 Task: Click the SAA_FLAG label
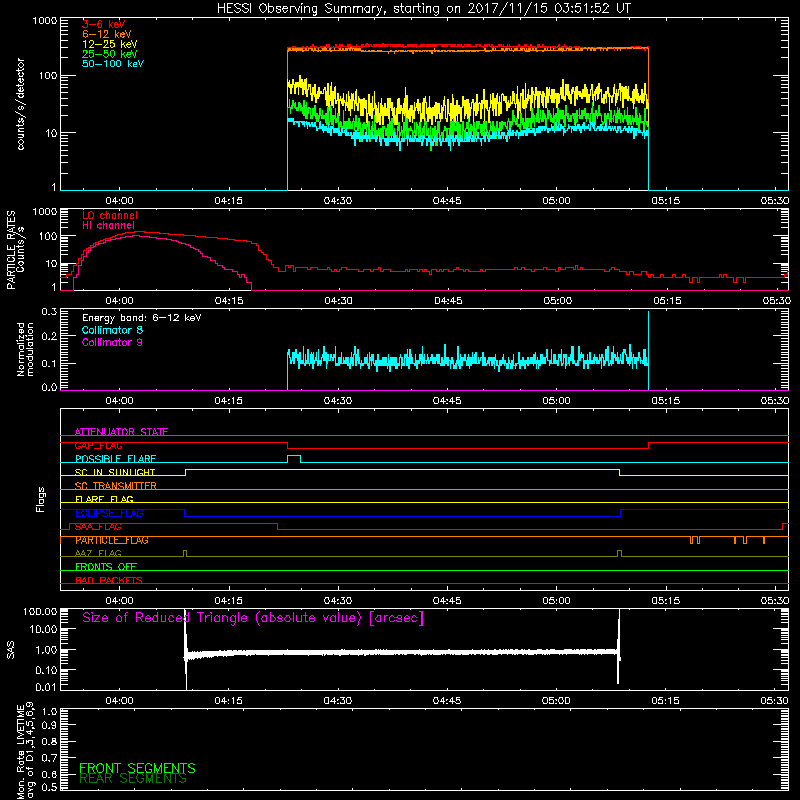click(98, 527)
